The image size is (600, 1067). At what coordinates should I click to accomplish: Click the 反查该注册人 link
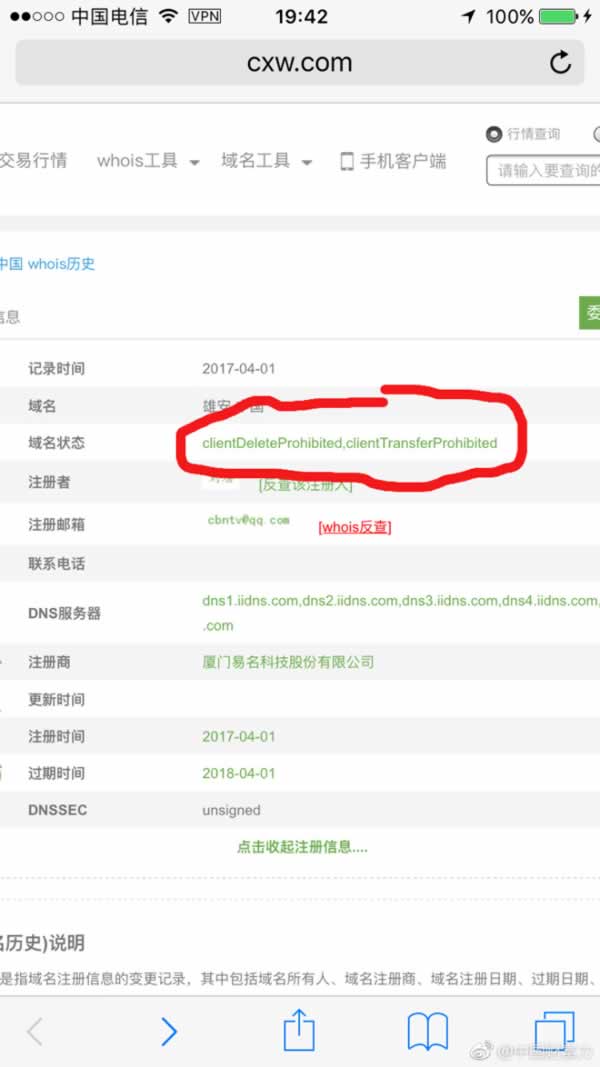click(x=305, y=485)
